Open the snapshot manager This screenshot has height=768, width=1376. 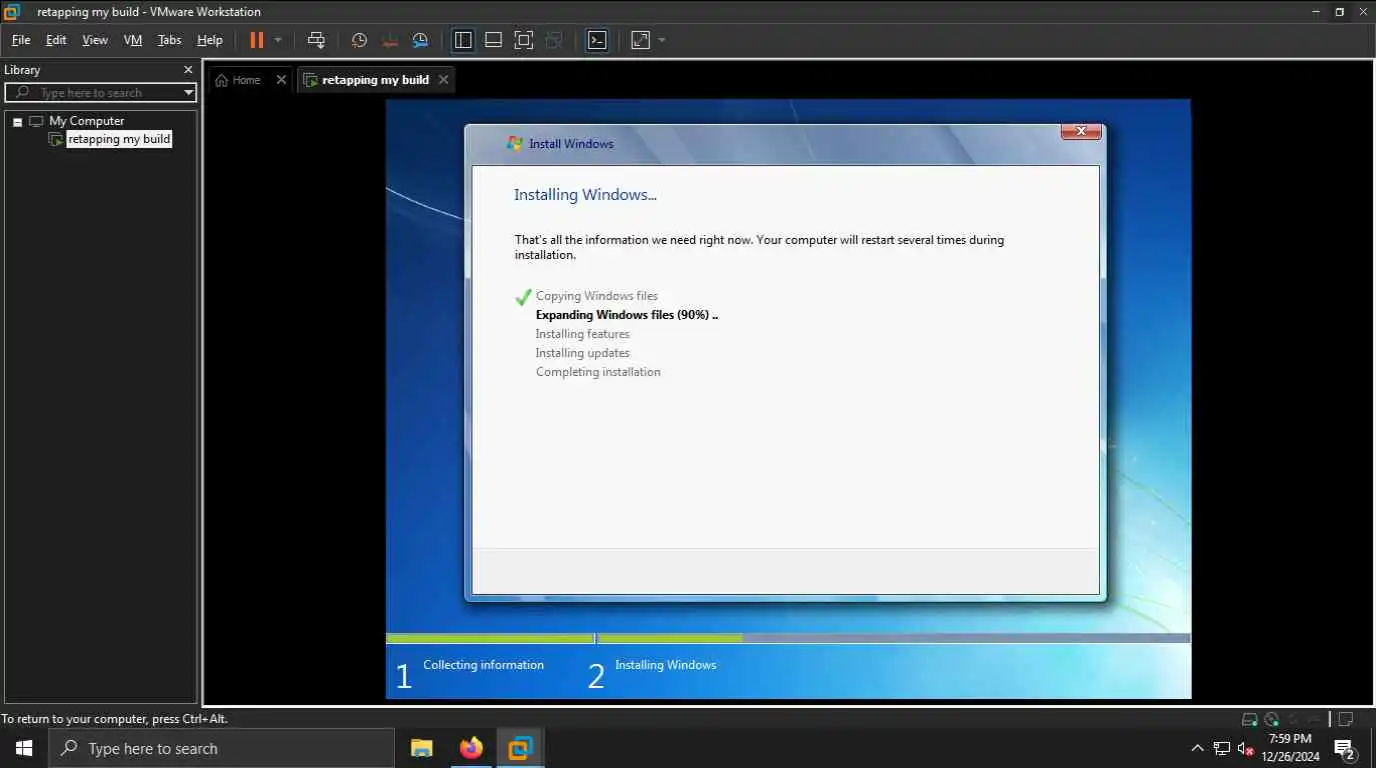[420, 40]
